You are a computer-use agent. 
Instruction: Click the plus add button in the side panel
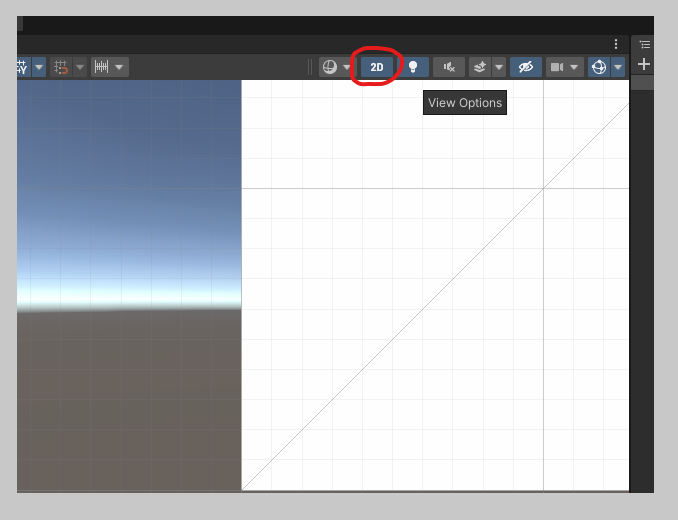coord(644,64)
